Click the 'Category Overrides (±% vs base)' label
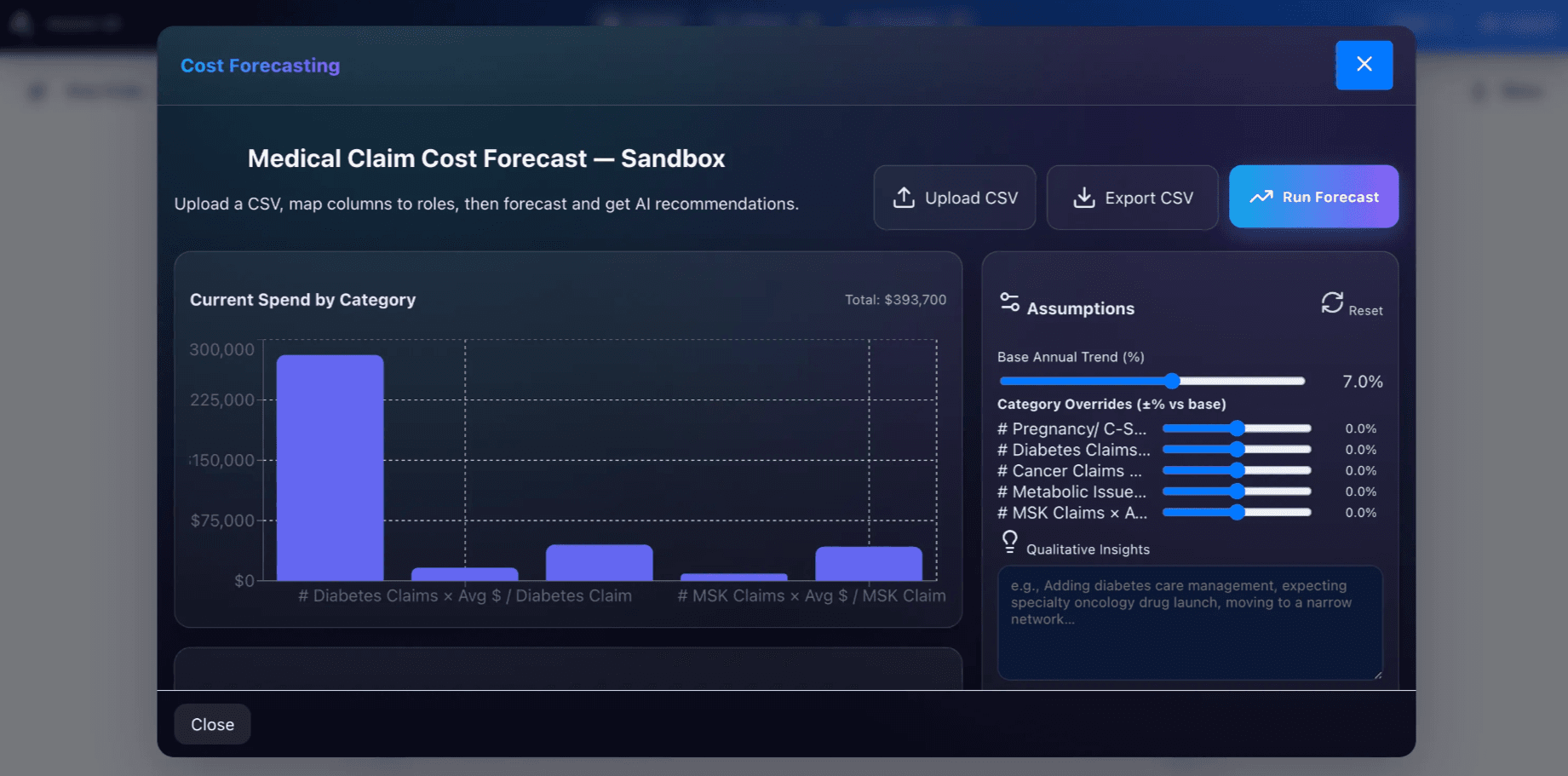 click(1111, 405)
